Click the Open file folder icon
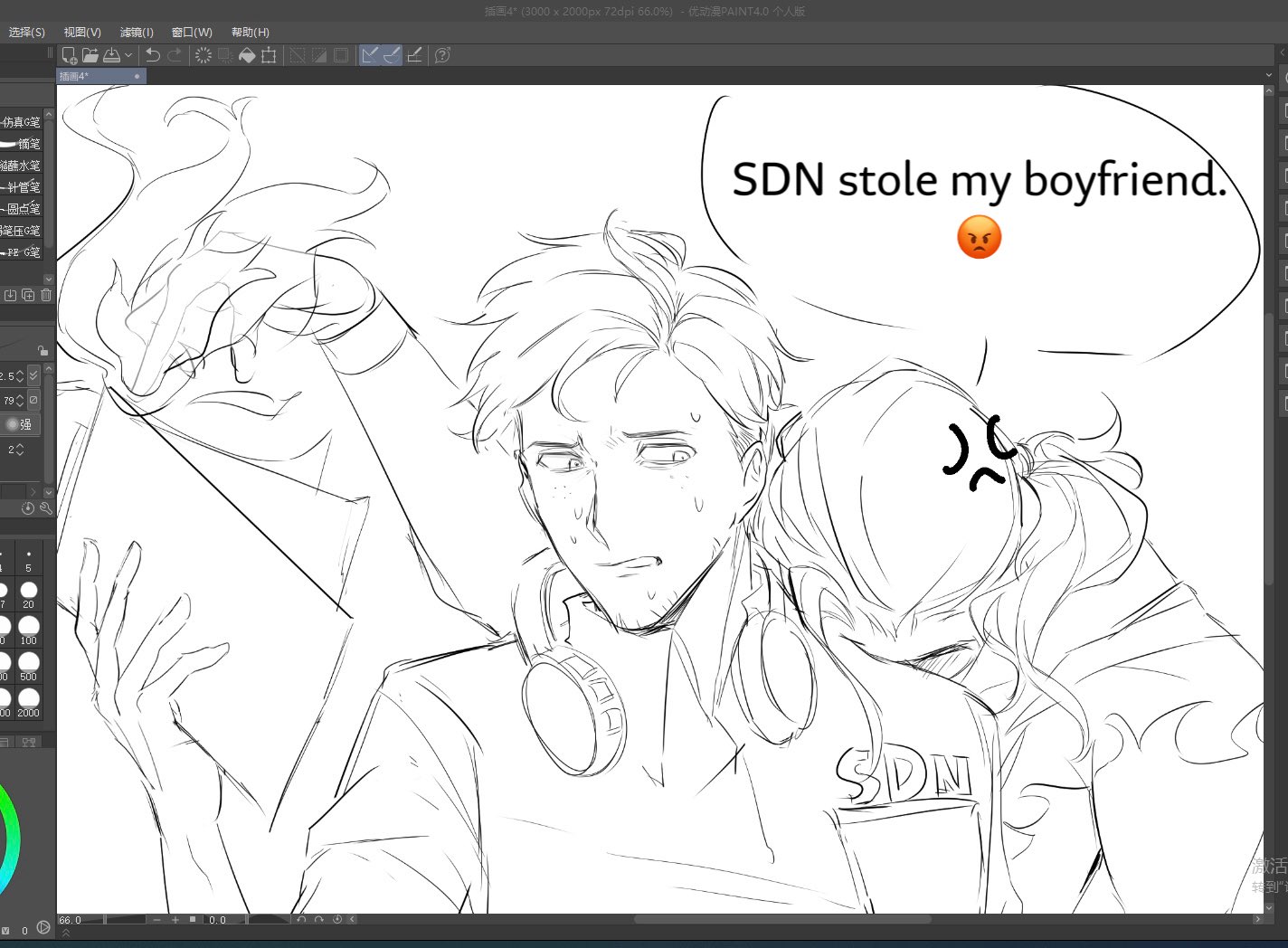Image resolution: width=1288 pixels, height=948 pixels. point(90,55)
